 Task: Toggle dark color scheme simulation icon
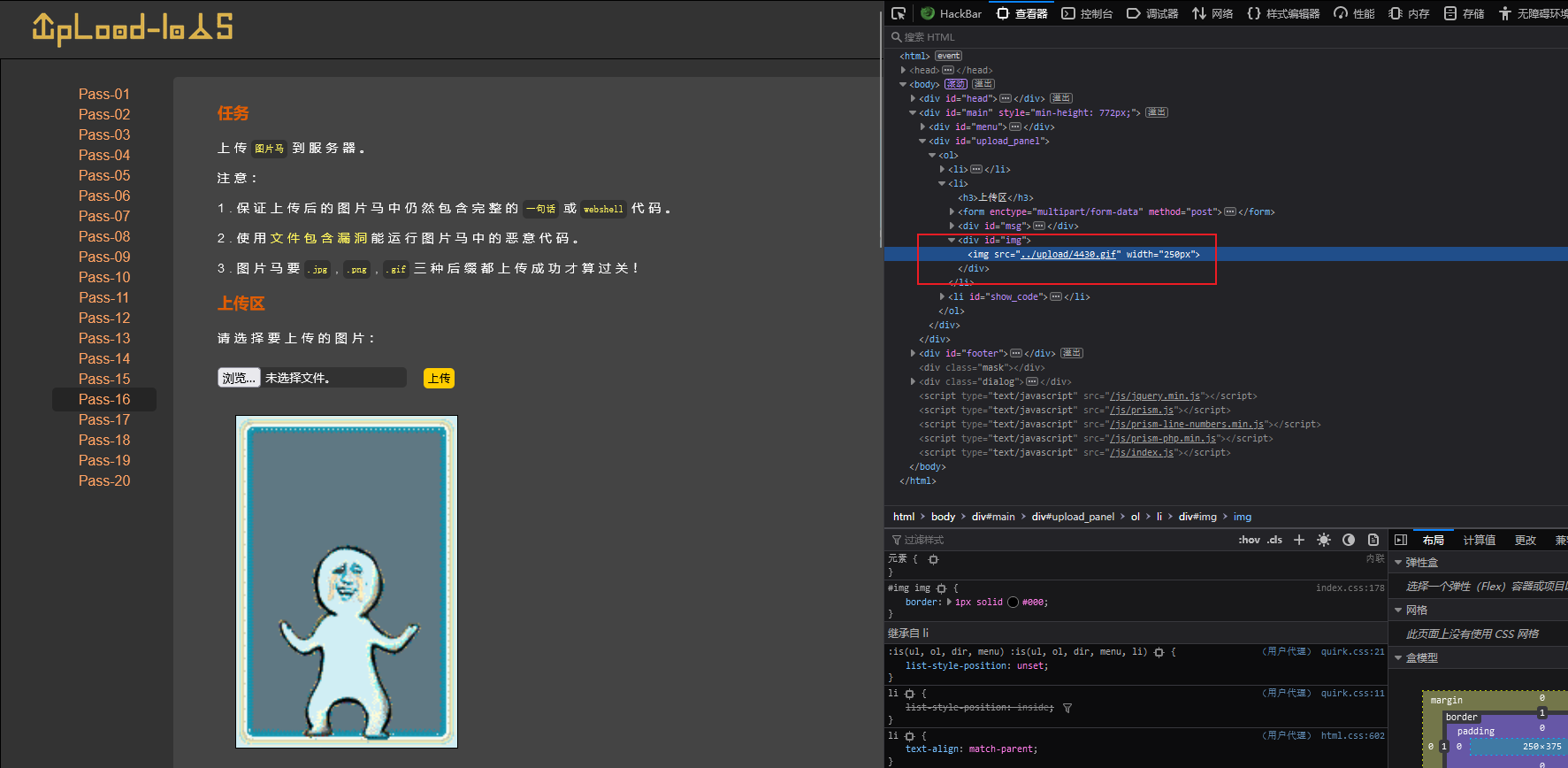coord(1349,540)
